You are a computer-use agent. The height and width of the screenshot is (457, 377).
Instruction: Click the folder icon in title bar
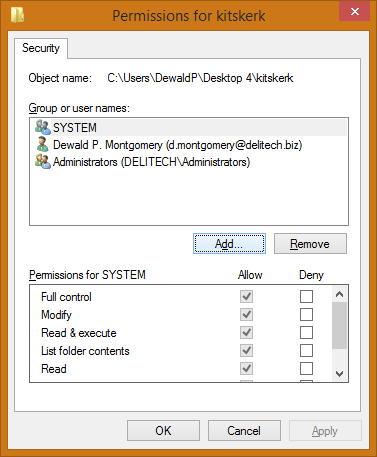click(x=17, y=15)
